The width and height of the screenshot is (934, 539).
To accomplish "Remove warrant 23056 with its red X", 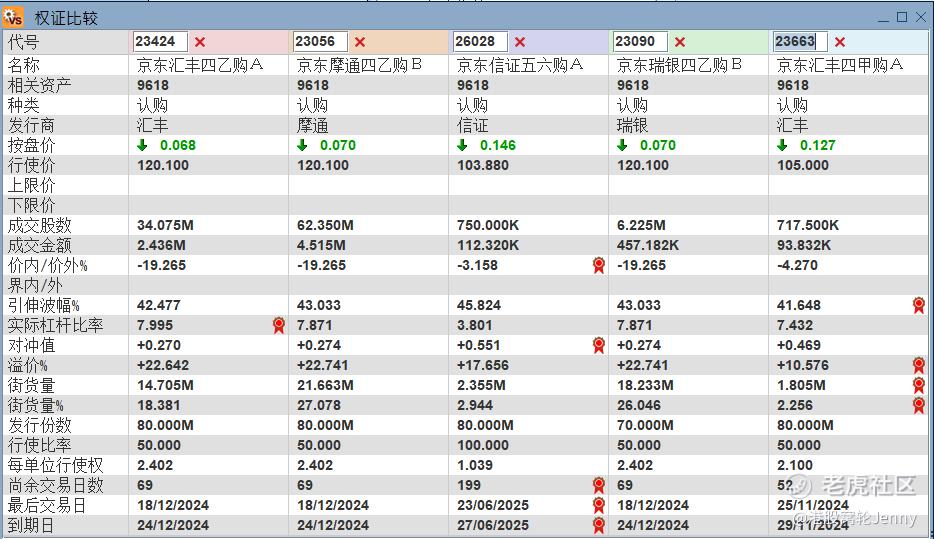I will point(360,42).
